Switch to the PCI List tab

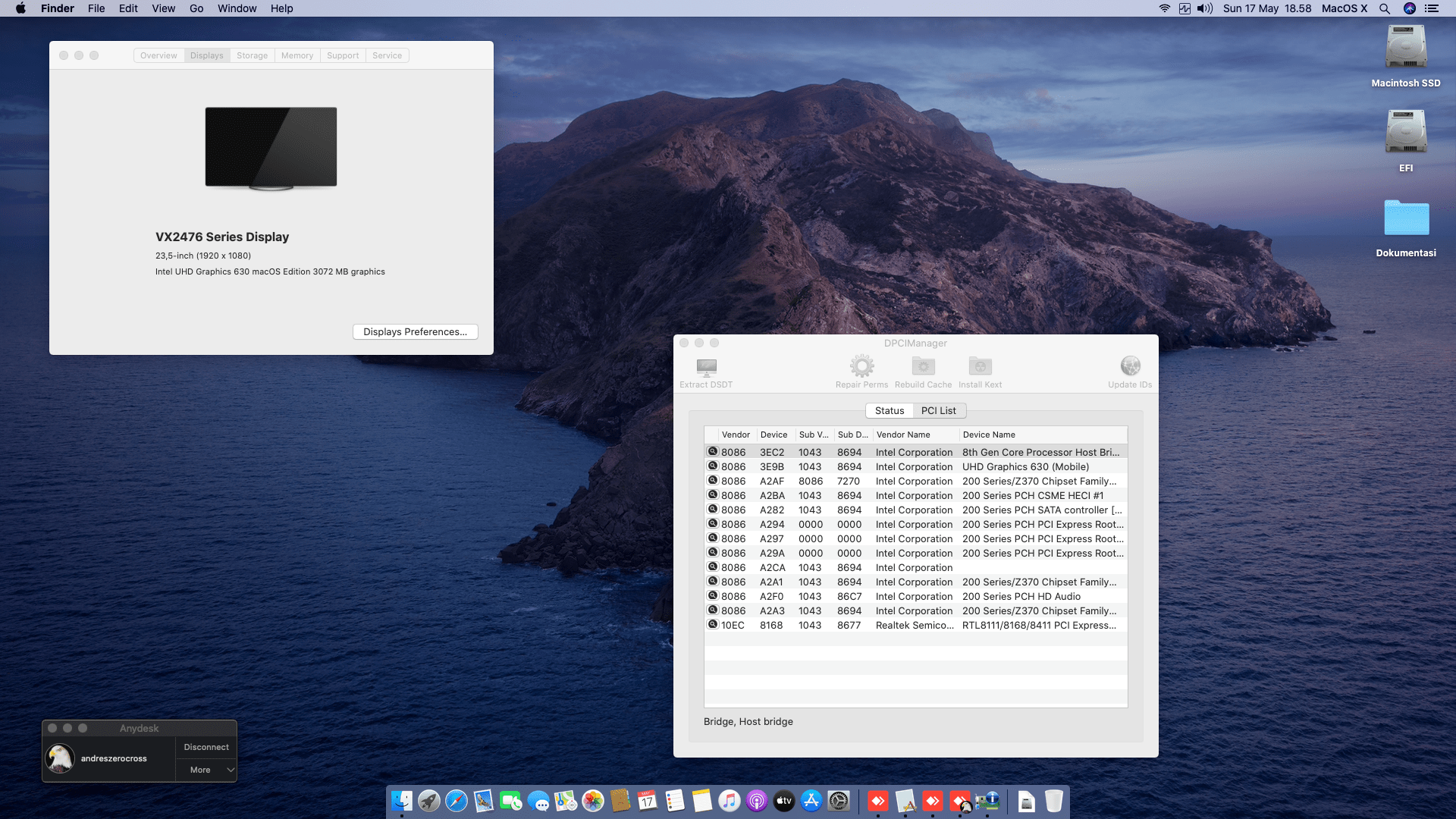point(938,410)
